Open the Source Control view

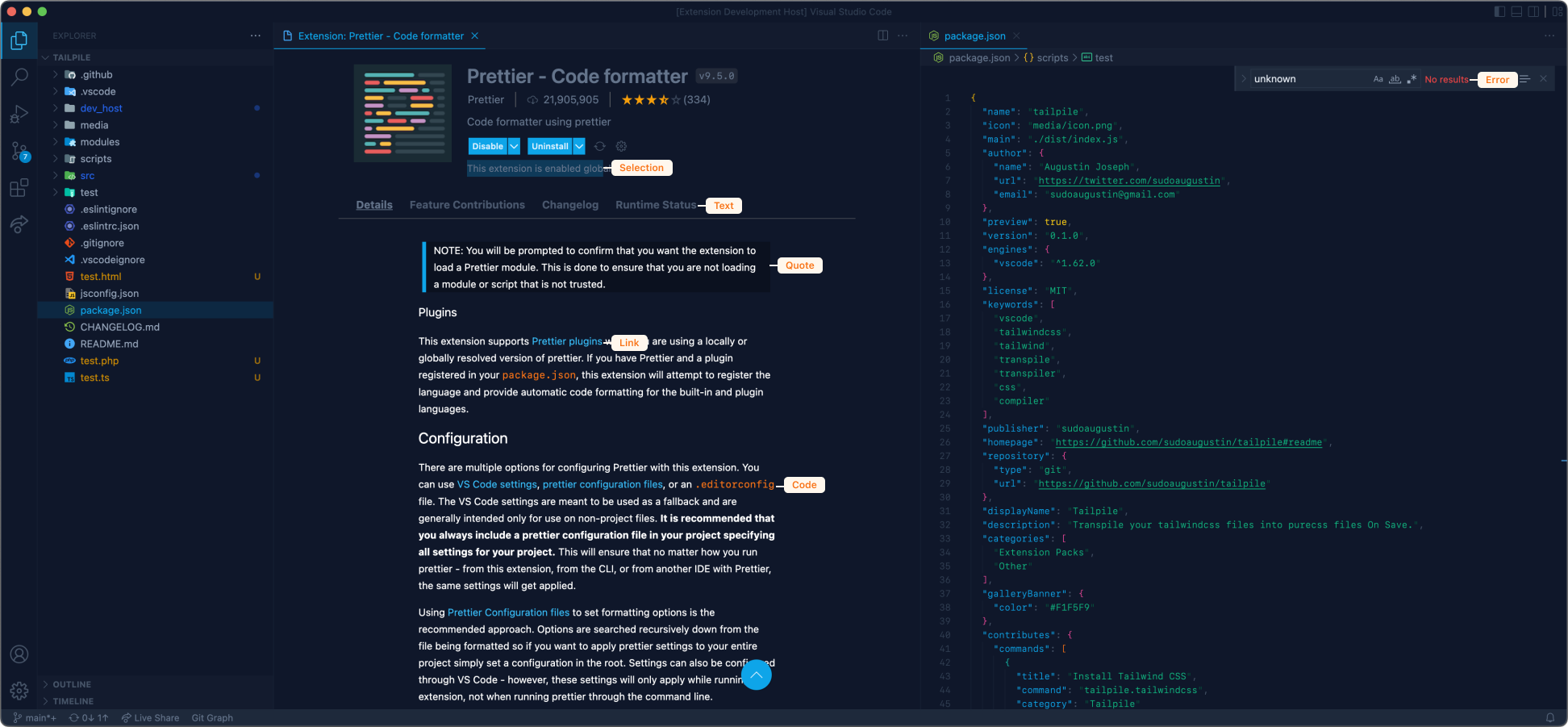point(19,152)
